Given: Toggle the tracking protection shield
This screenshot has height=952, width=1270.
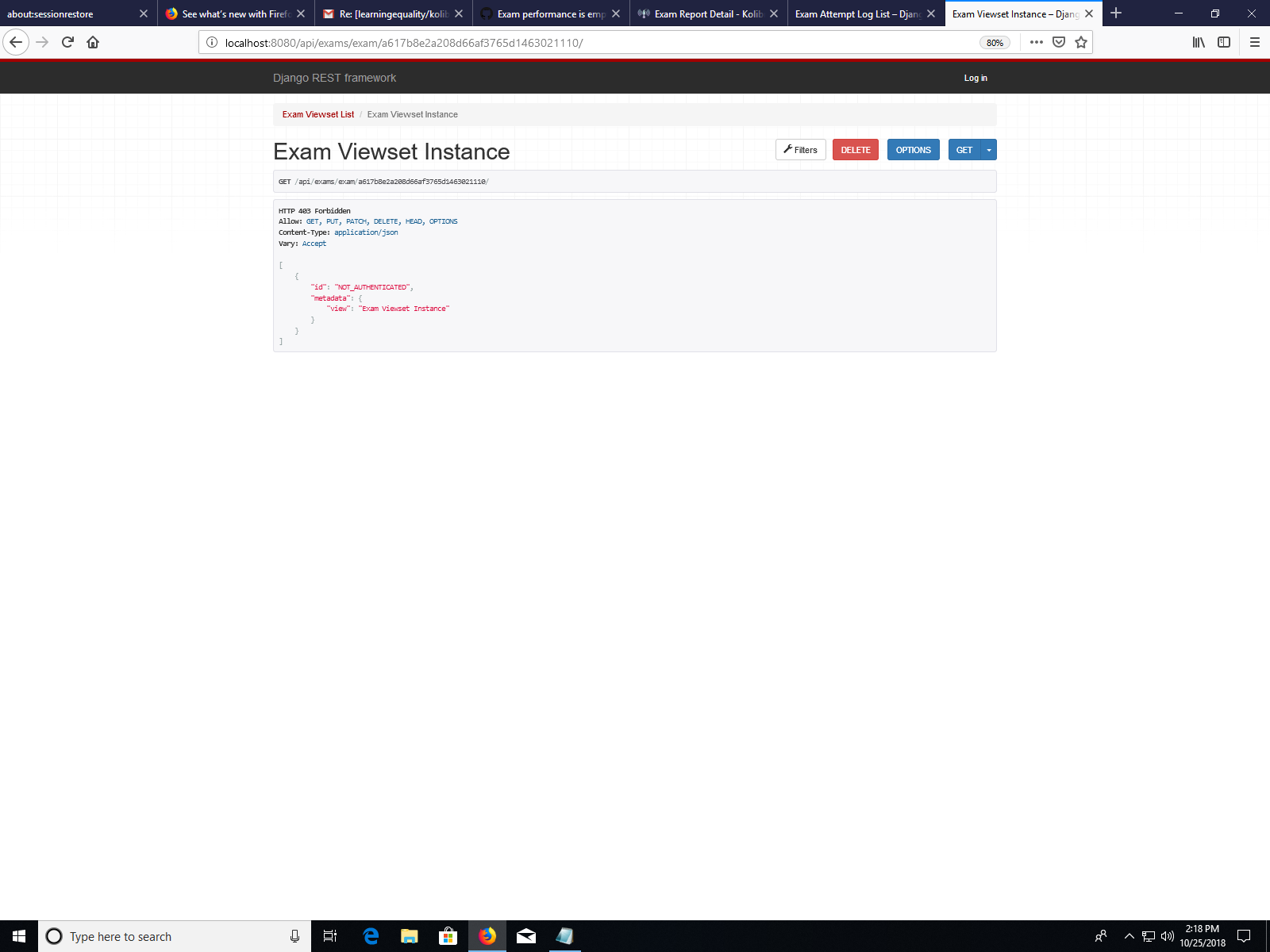Looking at the screenshot, I should [x=1059, y=42].
